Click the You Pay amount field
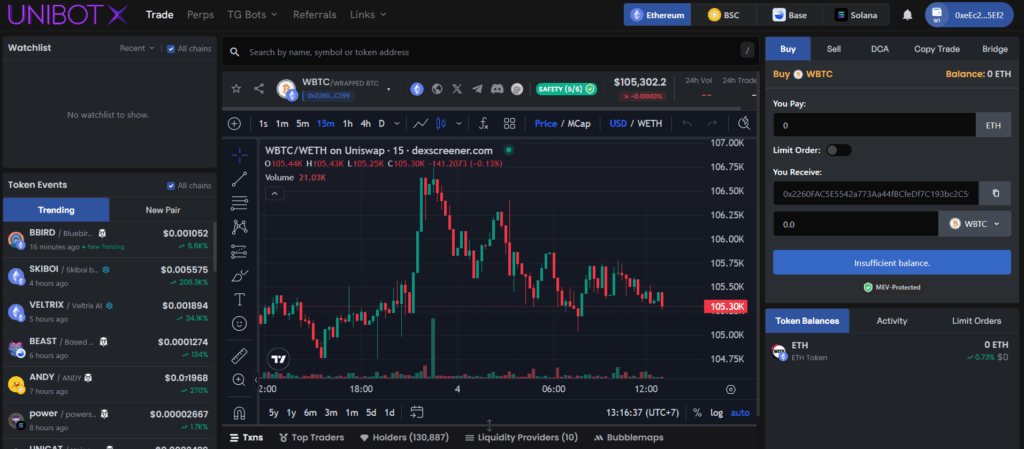1024x449 pixels. click(874, 125)
